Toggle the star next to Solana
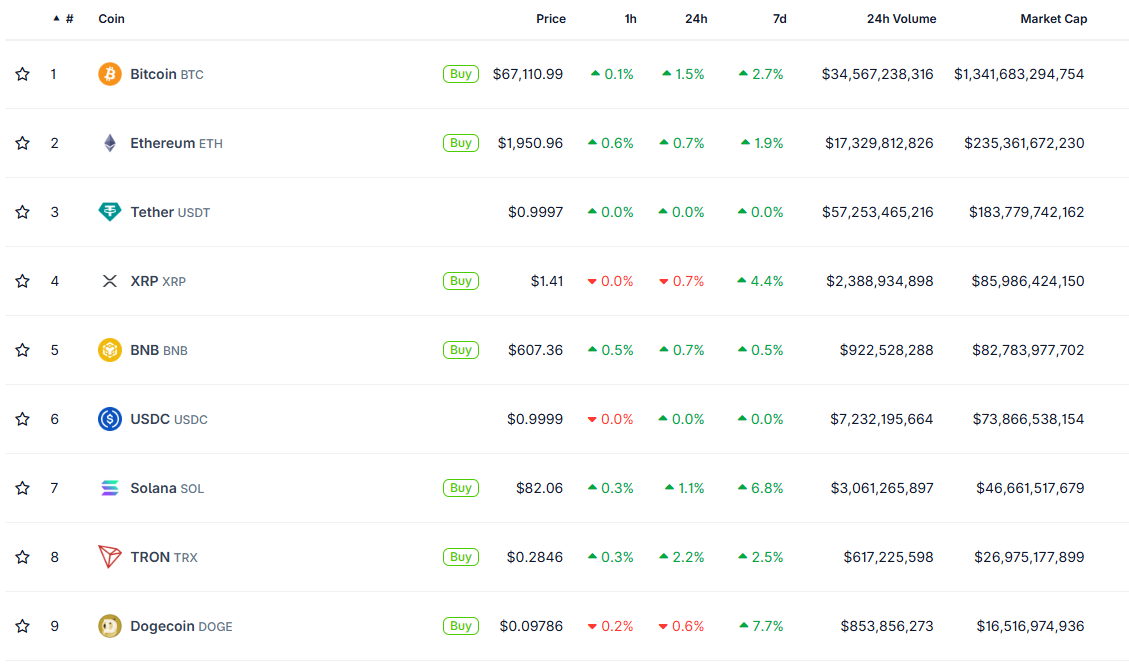This screenshot has width=1129, height=666. tap(22, 488)
